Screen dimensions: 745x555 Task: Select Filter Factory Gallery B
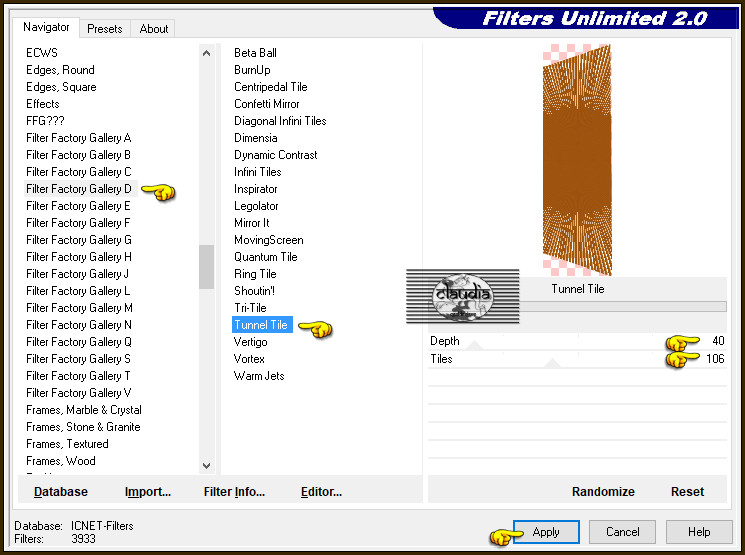pyautogui.click(x=78, y=155)
